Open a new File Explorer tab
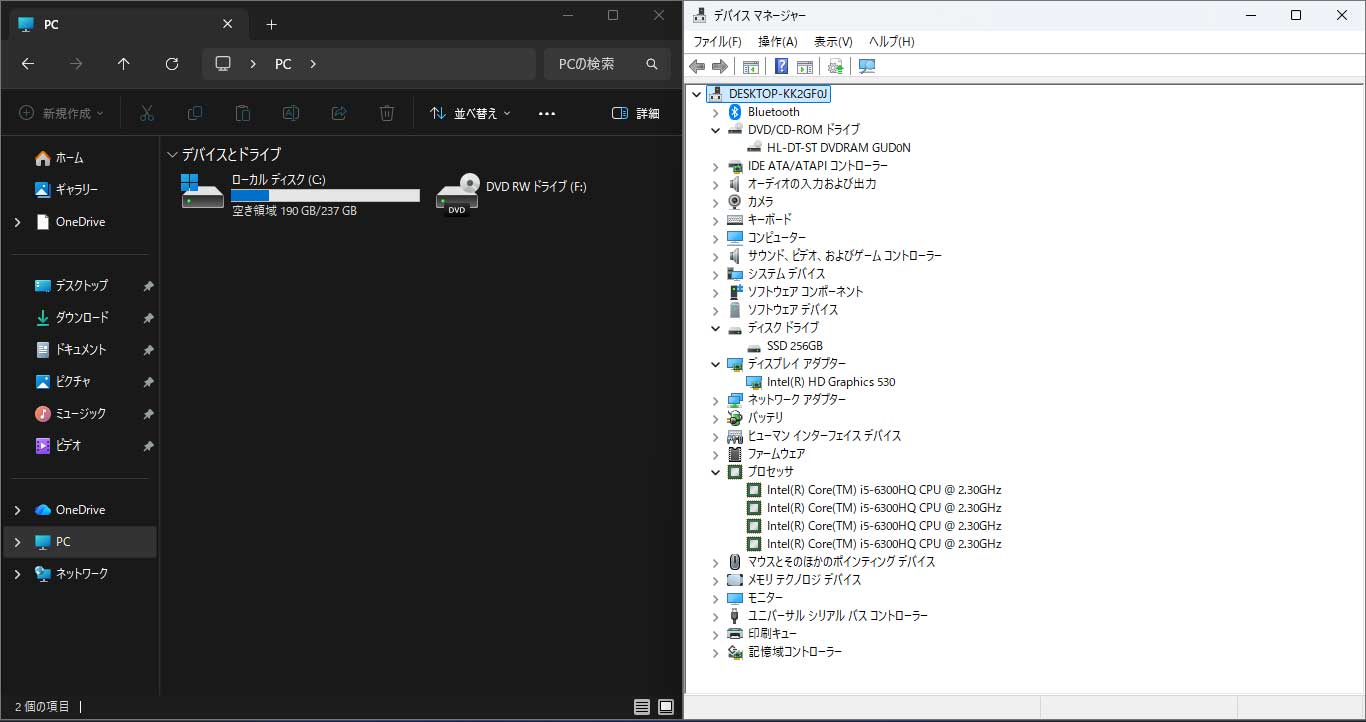The image size is (1366, 722). [x=271, y=25]
